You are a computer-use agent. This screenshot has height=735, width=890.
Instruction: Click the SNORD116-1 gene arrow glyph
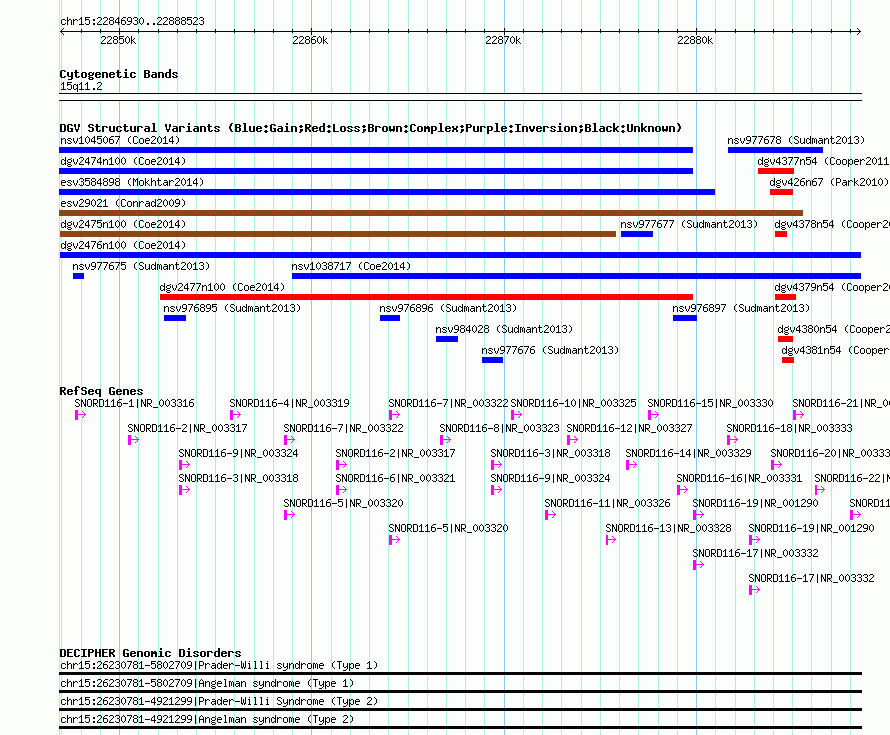point(80,415)
